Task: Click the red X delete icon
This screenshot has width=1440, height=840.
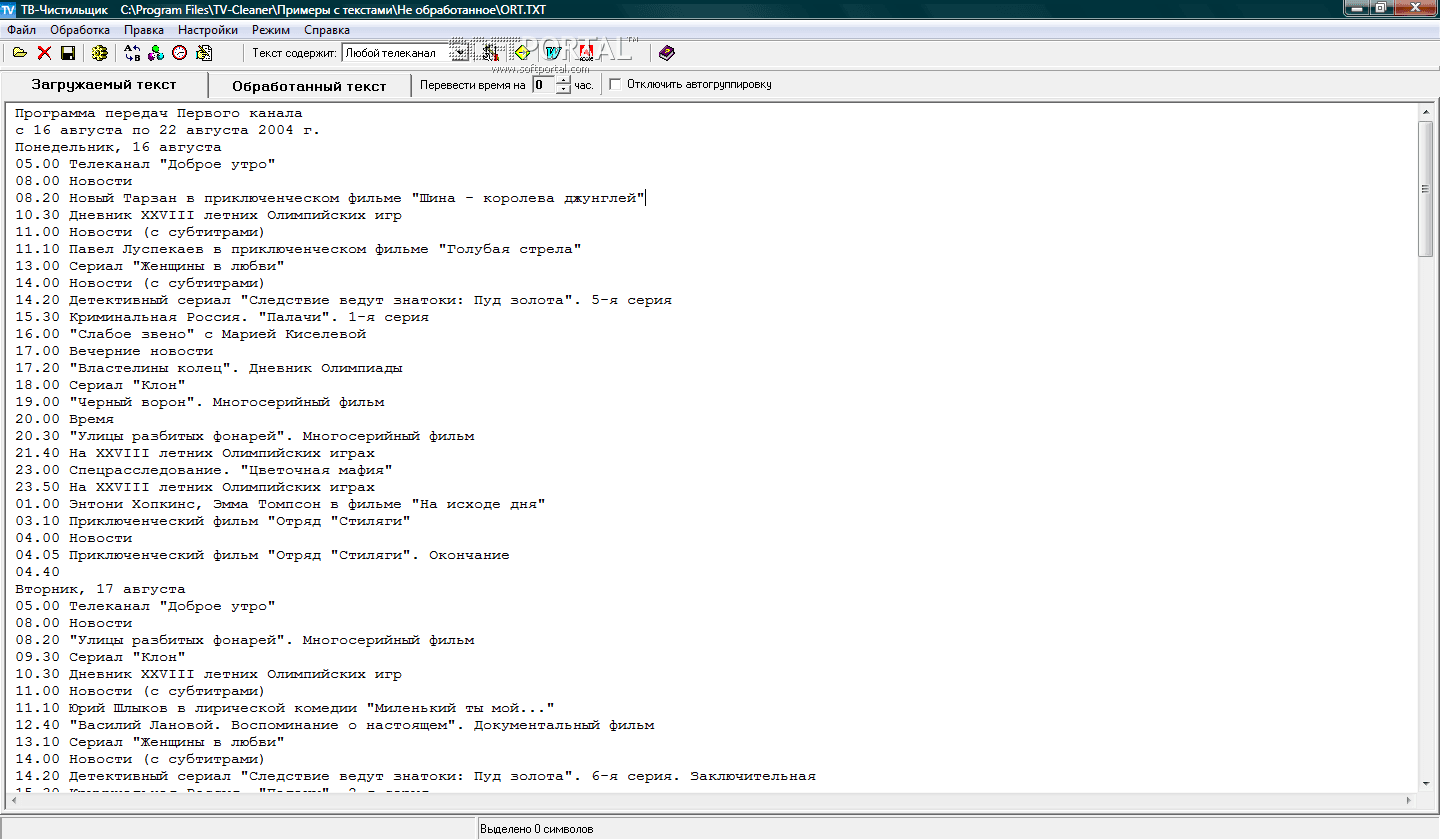Action: 44,53
